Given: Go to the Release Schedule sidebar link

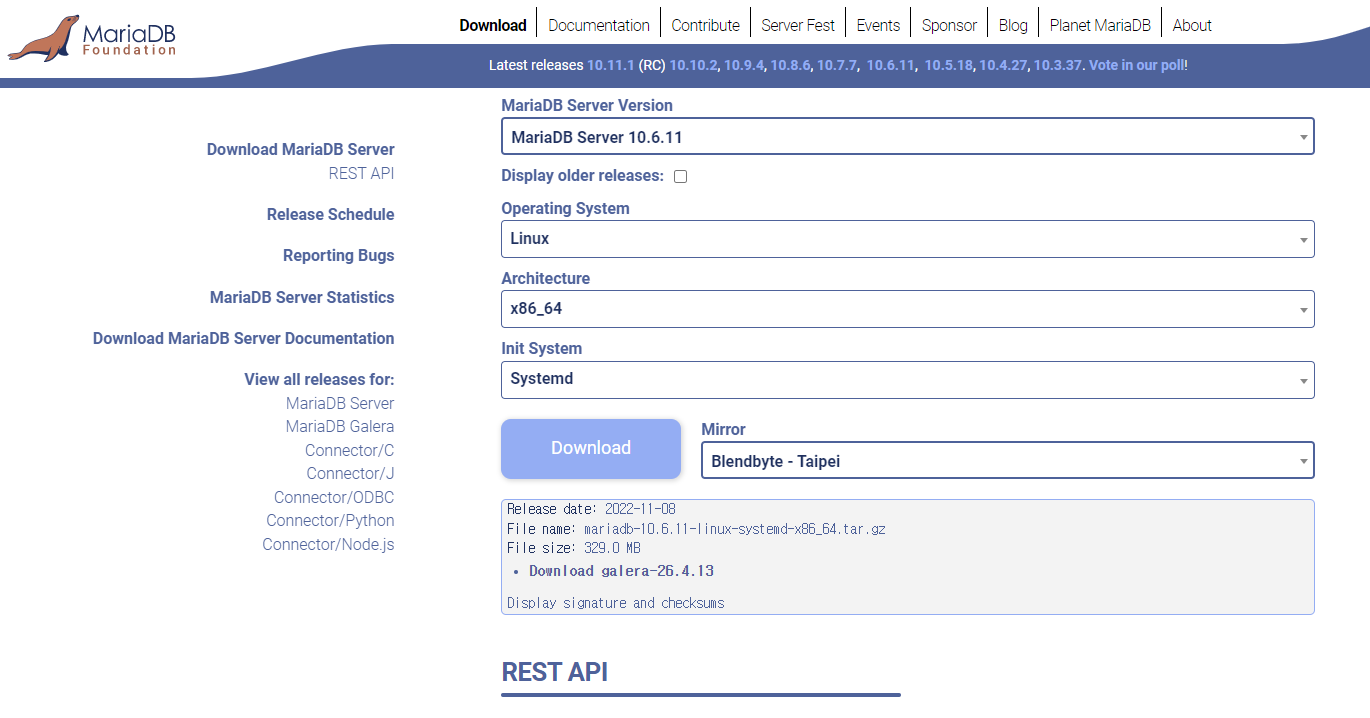Looking at the screenshot, I should 330,215.
